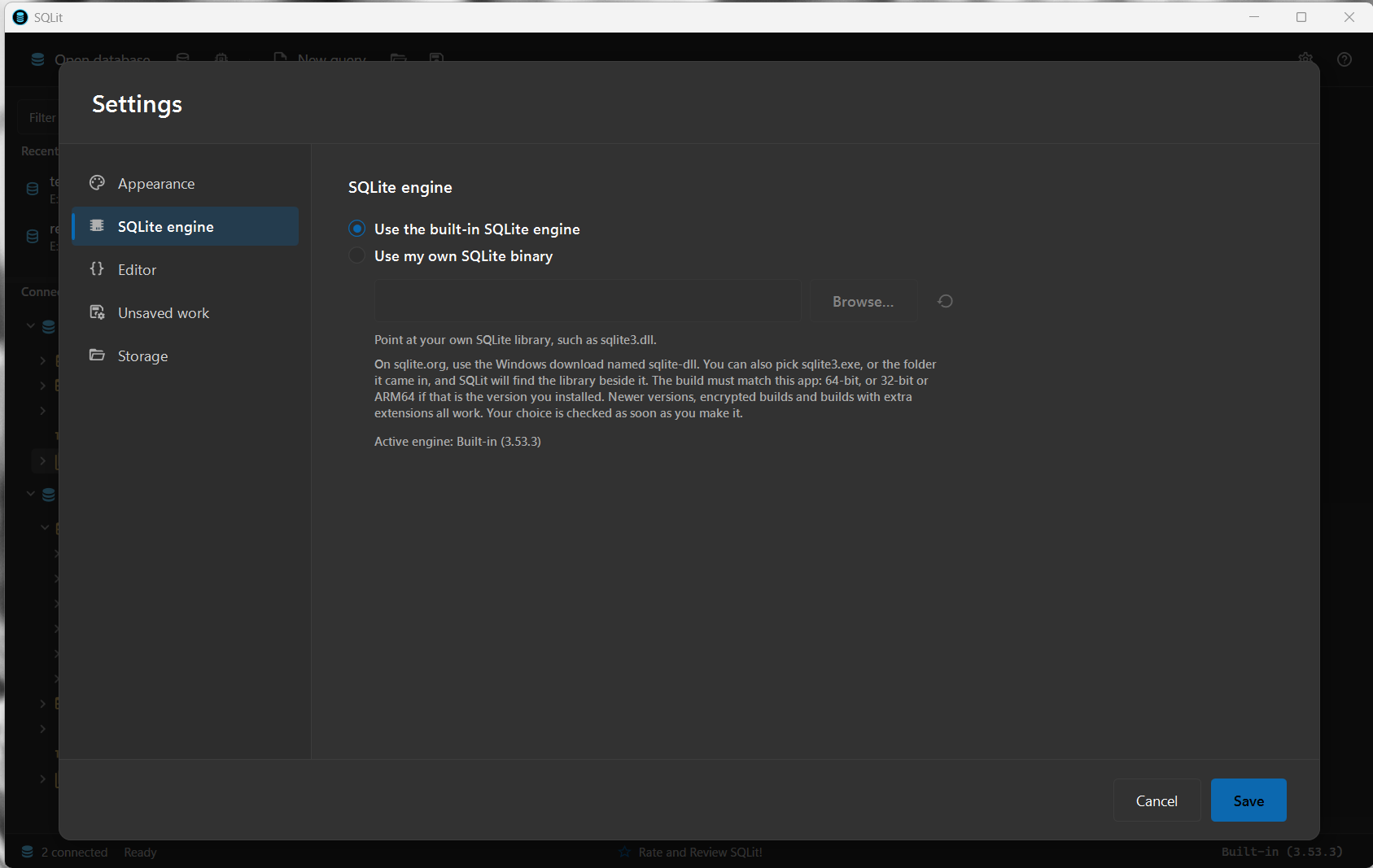Click the Appearance palette icon
Screen dimensions: 1373x868
pyautogui.click(x=97, y=183)
